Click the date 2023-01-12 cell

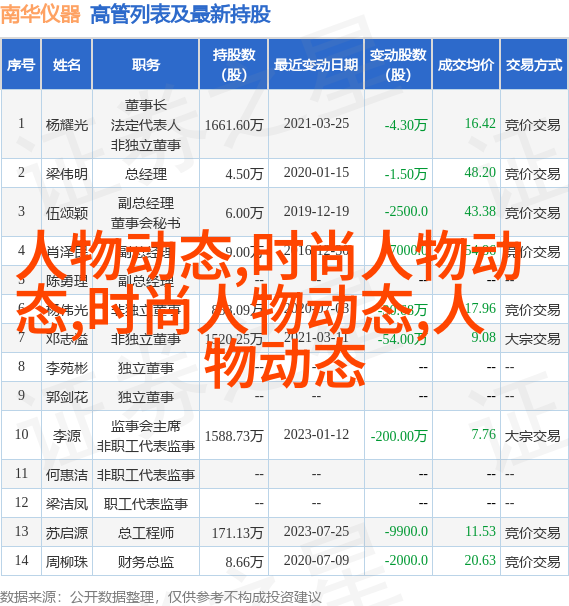tap(316, 434)
